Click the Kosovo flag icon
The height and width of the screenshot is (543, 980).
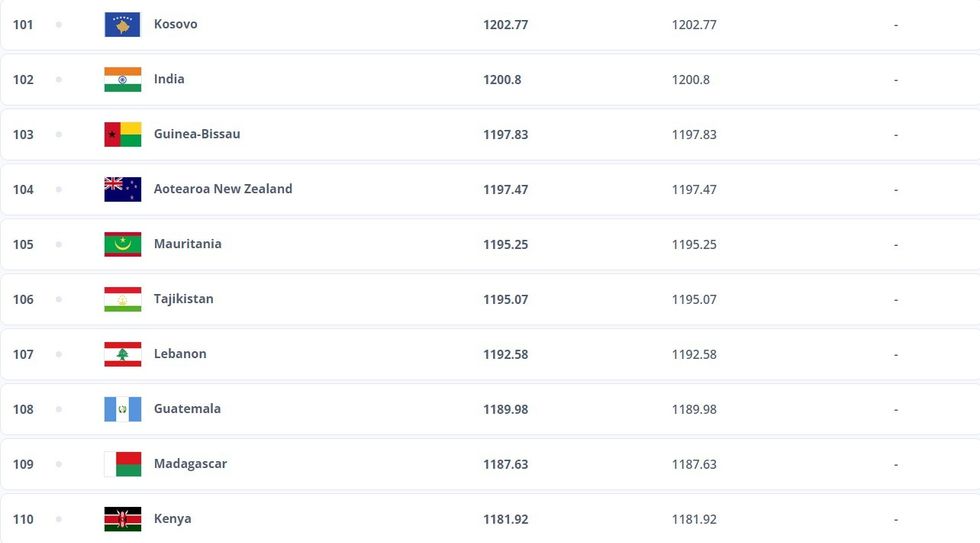point(122,24)
